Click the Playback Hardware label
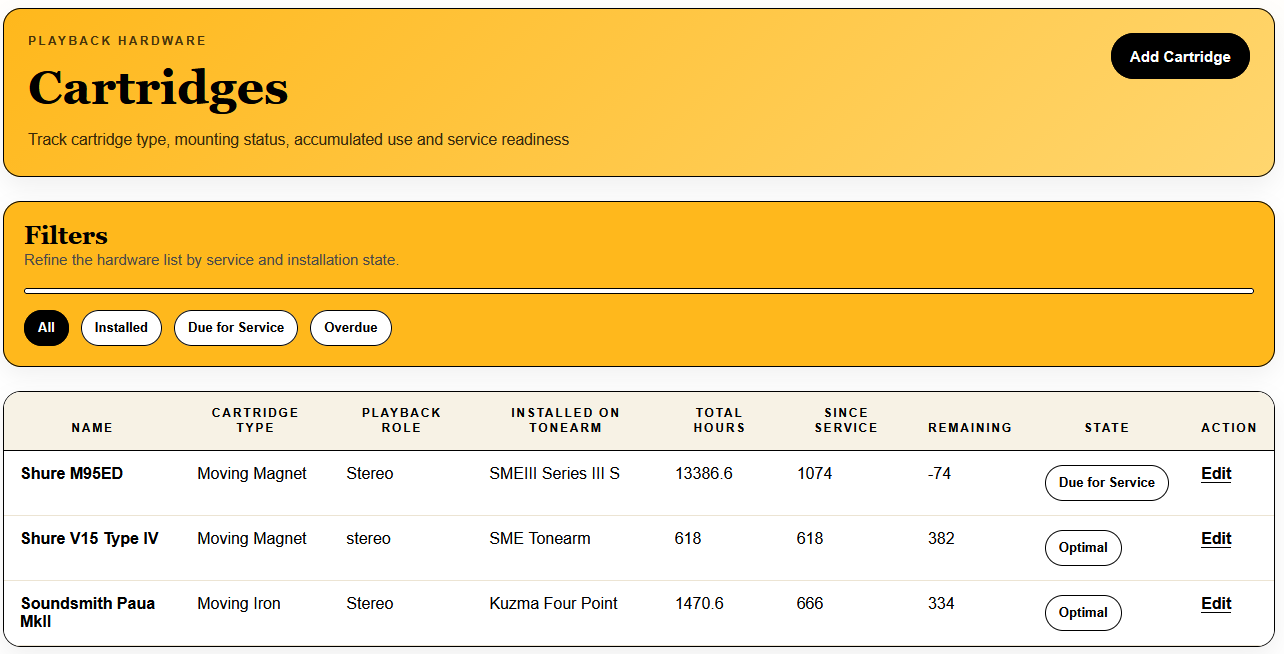Image resolution: width=1284 pixels, height=654 pixels. coord(117,41)
